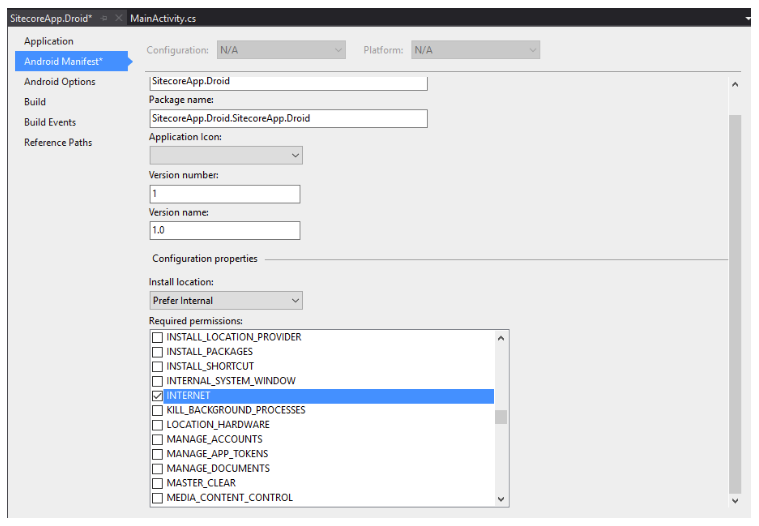Screen dimensions: 759x526
Task: Expand the Application Icon dropdown
Action: pos(226,155)
